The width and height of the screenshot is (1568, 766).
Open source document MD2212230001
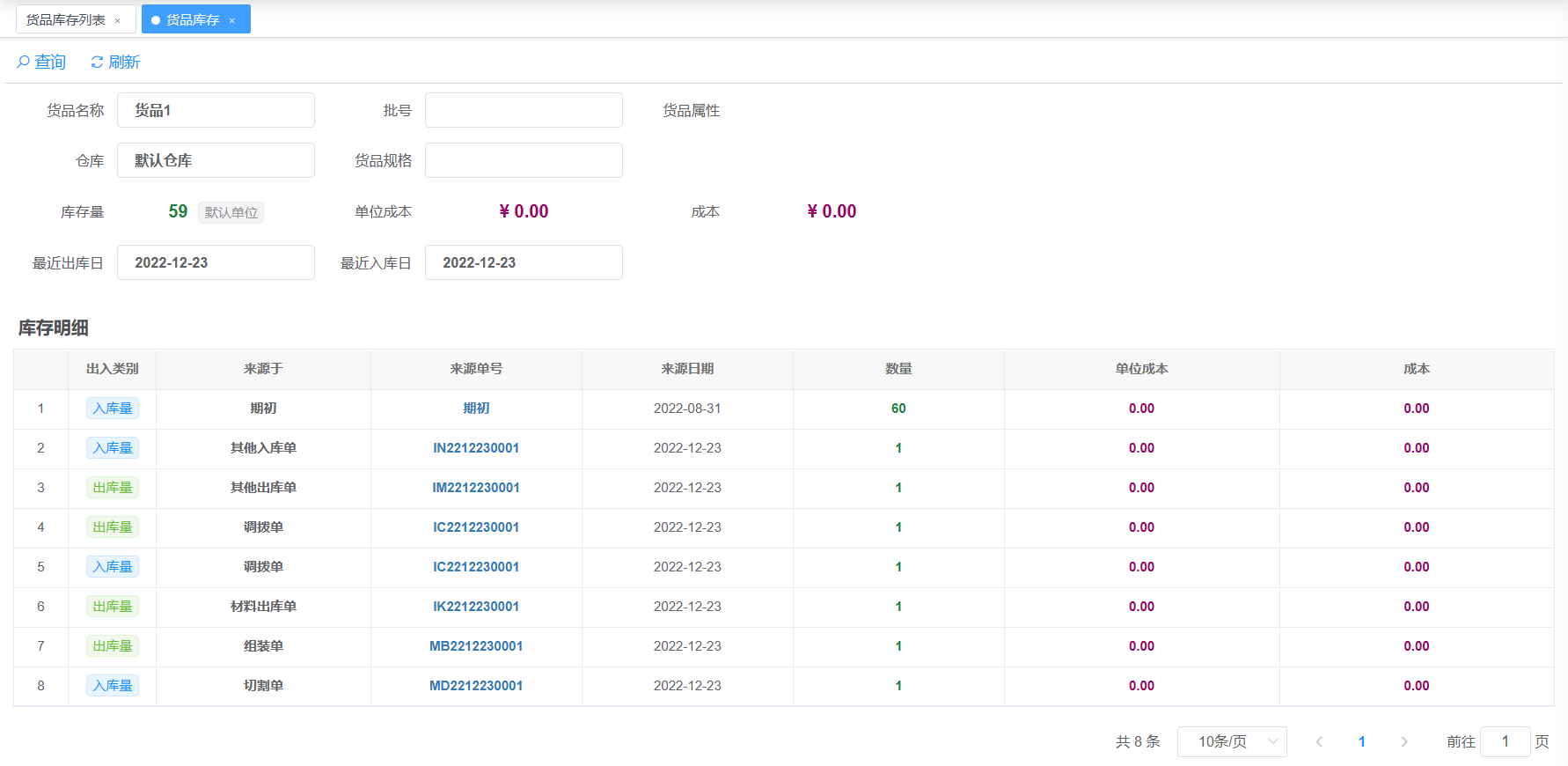[476, 686]
